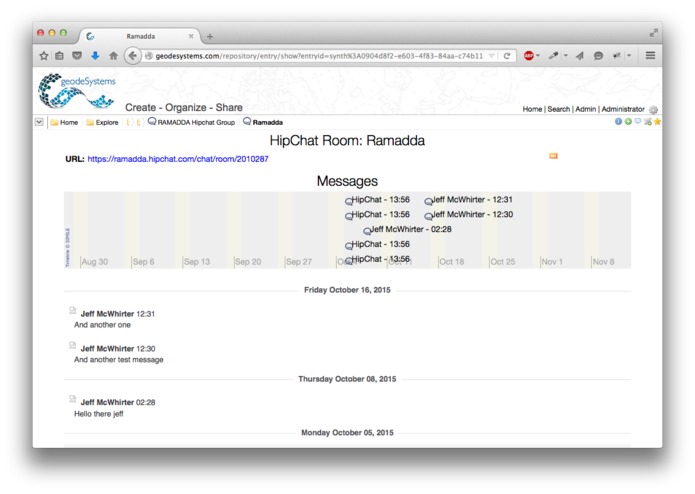Click 'Hello there jeff' message text

[99, 414]
